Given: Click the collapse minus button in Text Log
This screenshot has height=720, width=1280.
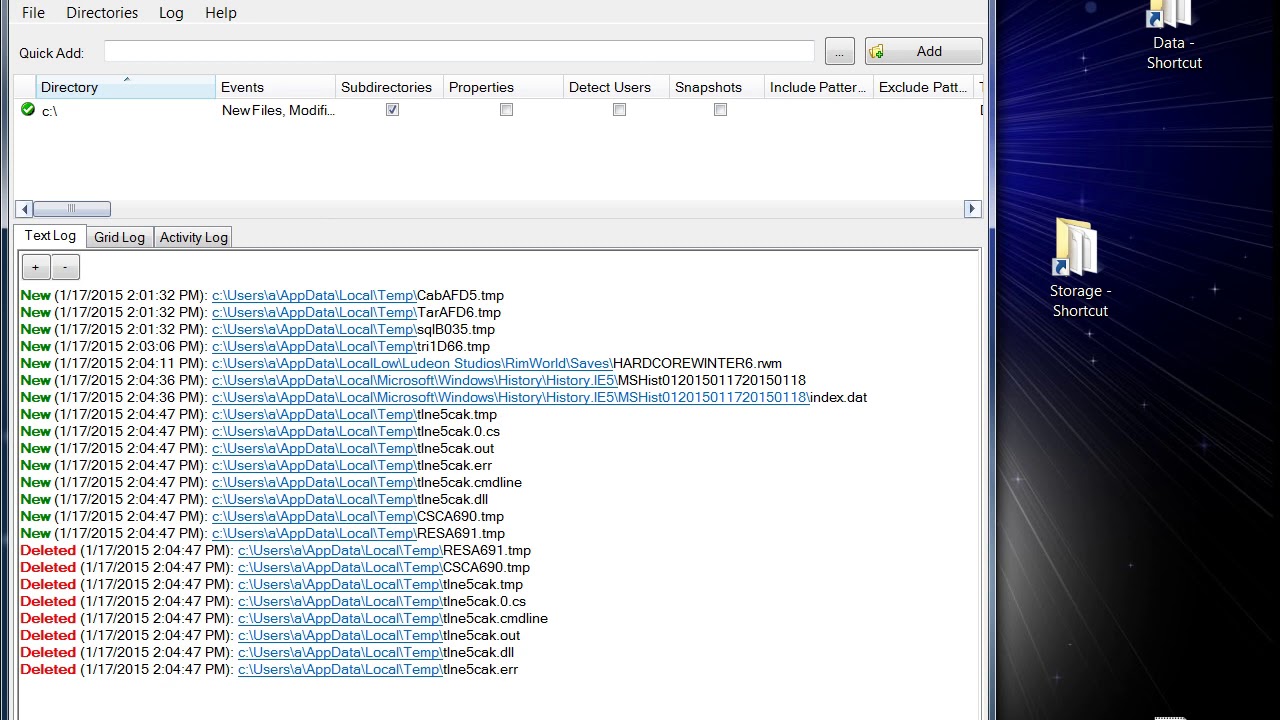Looking at the screenshot, I should click(x=65, y=267).
